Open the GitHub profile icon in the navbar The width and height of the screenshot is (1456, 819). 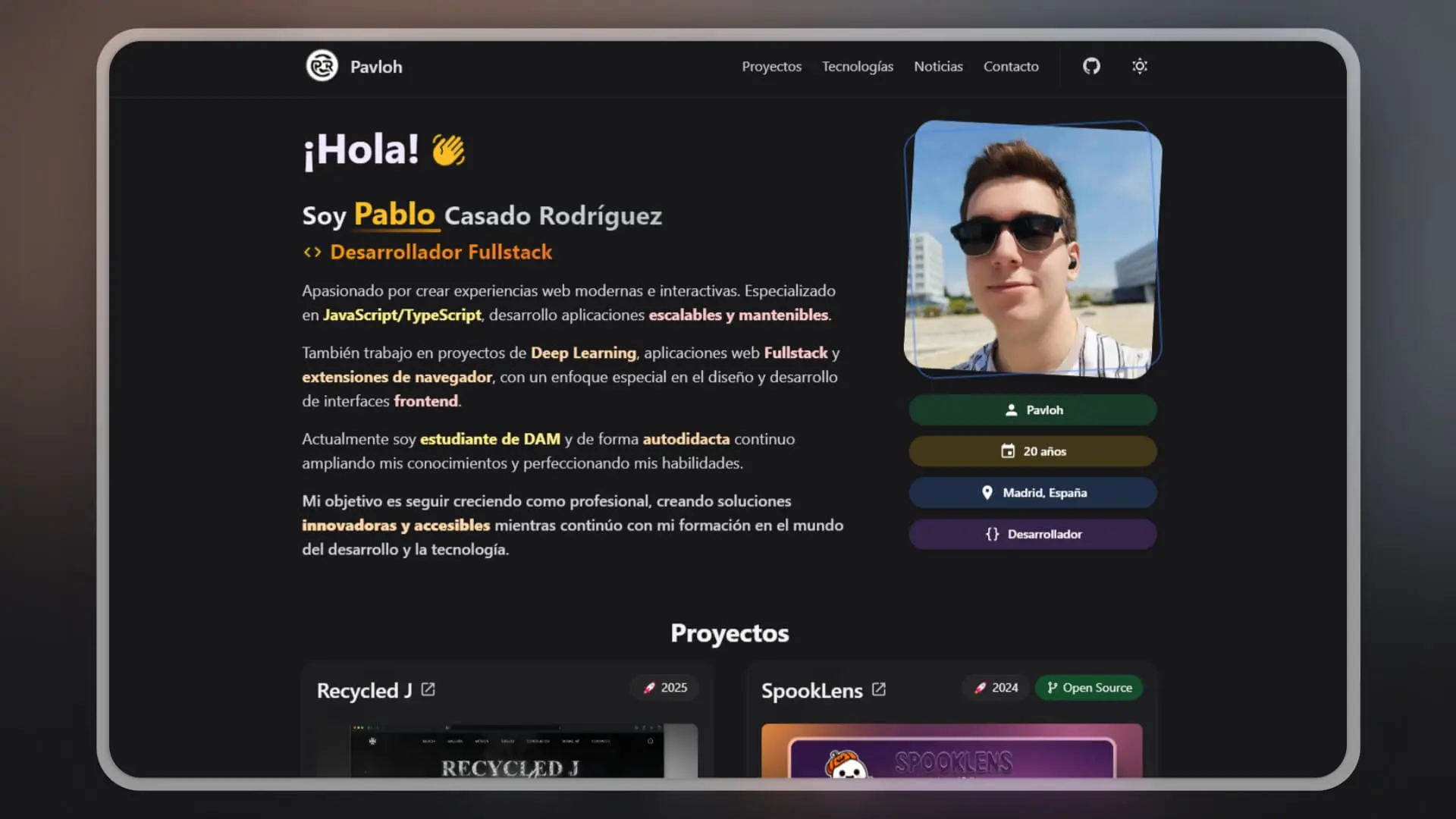point(1090,66)
